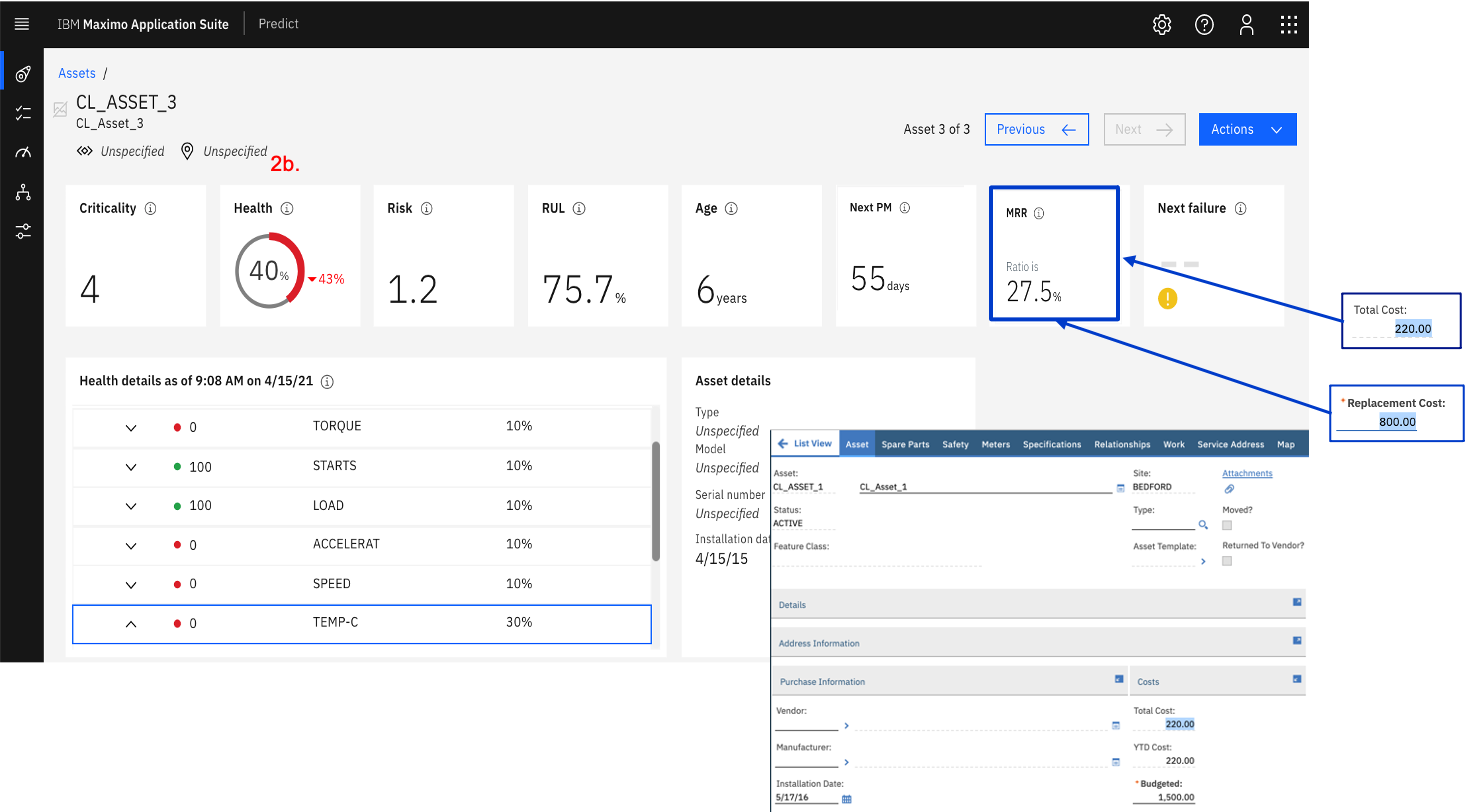1466x812 pixels.
Task: Toggle the Moved? checkbox
Action: click(1227, 525)
